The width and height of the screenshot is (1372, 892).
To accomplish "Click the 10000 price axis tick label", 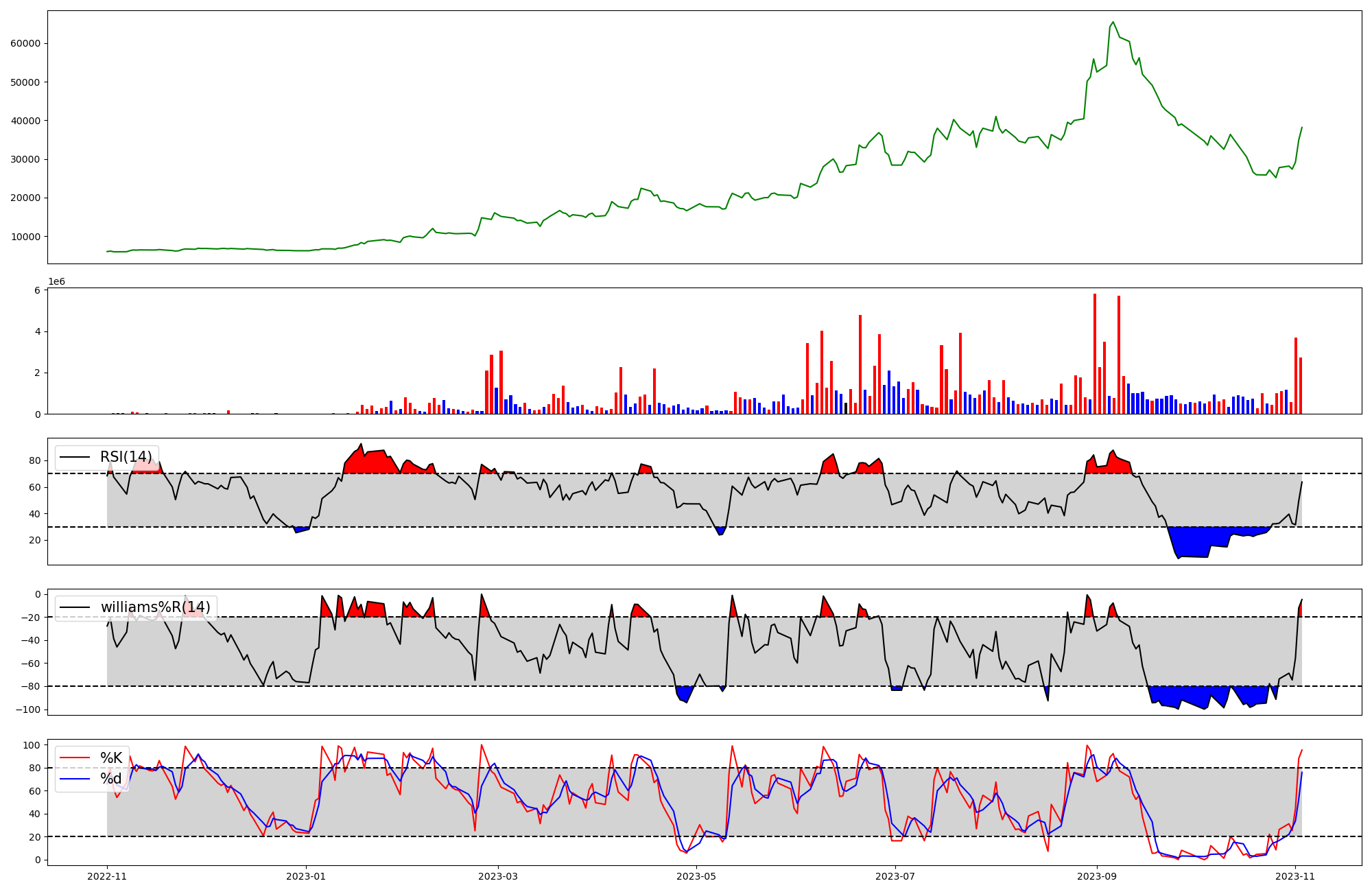I will click(x=25, y=237).
